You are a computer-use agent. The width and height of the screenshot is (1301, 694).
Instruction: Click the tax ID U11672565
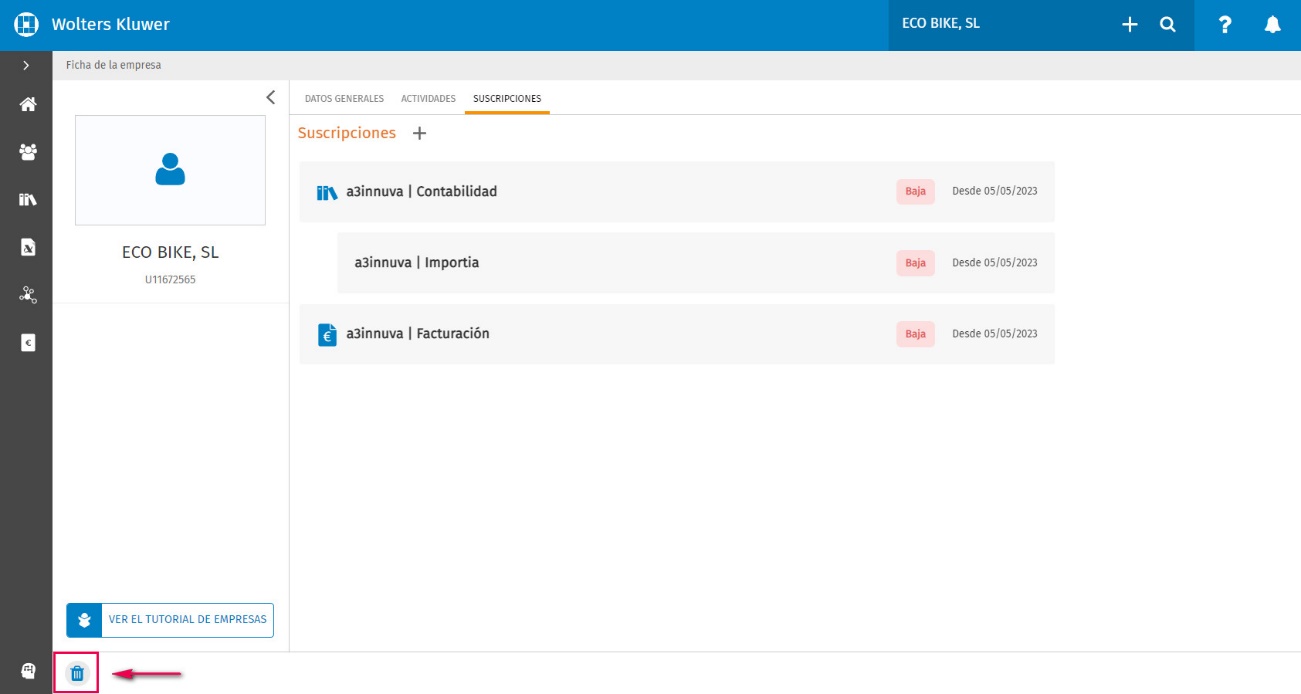coord(170,280)
